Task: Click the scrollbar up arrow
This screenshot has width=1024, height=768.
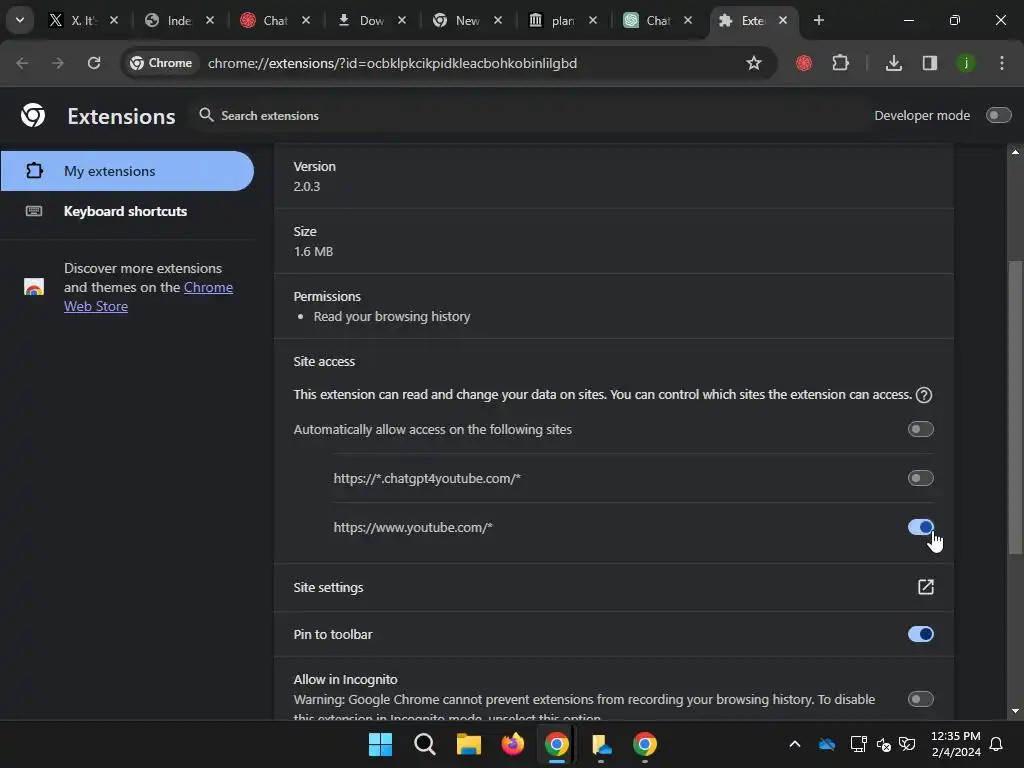Action: (x=1015, y=152)
